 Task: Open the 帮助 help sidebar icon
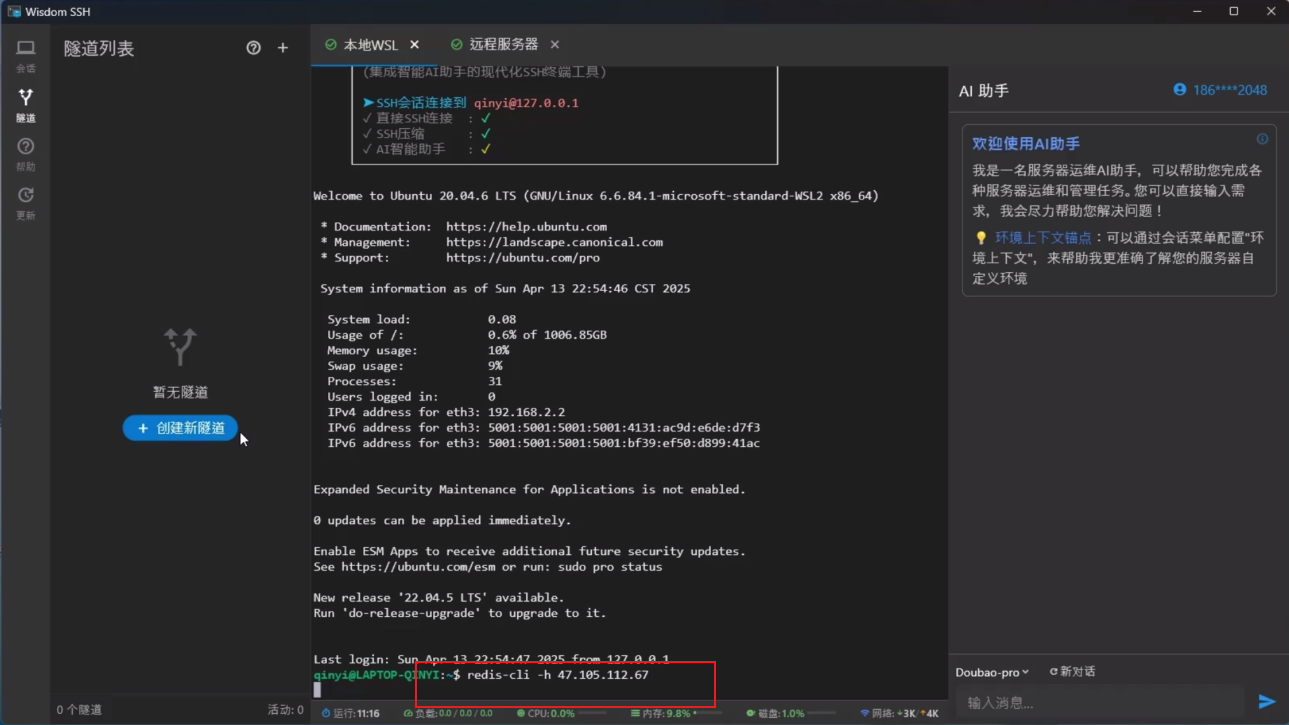click(26, 146)
